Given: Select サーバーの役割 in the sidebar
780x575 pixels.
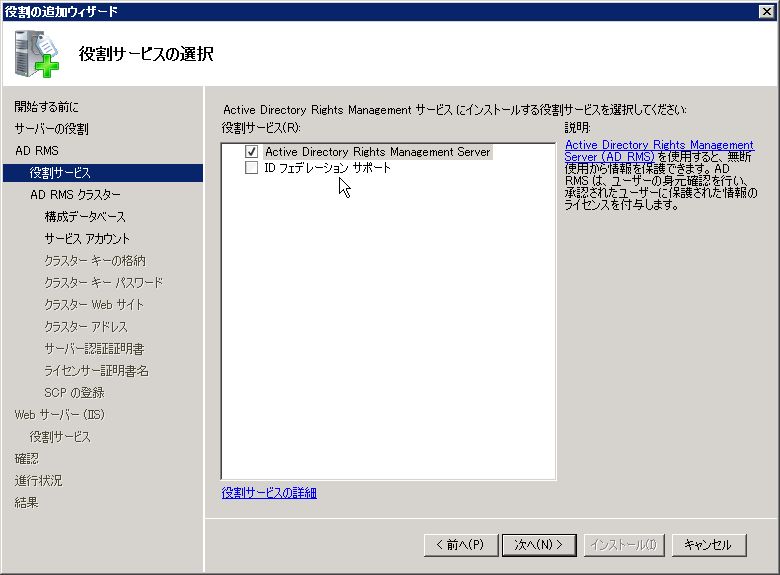Looking at the screenshot, I should pos(51,128).
